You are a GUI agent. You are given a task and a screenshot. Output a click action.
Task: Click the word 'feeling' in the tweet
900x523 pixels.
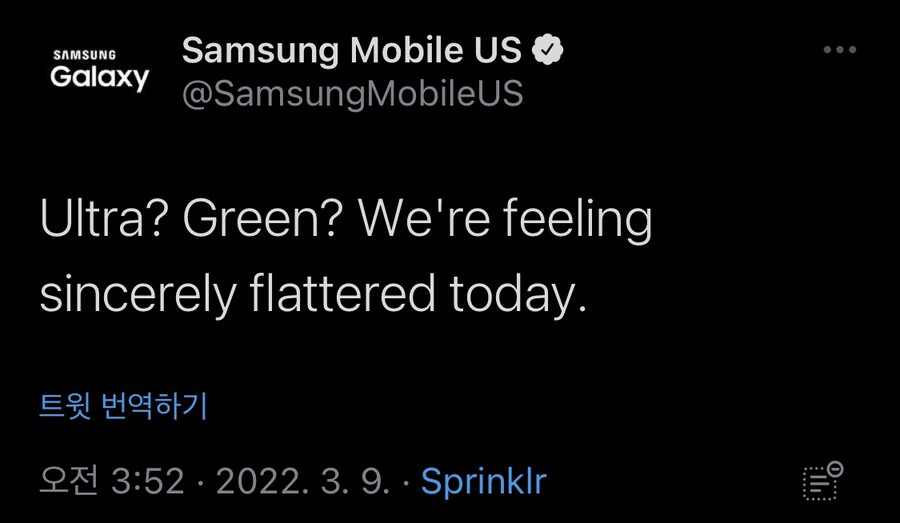point(578,221)
